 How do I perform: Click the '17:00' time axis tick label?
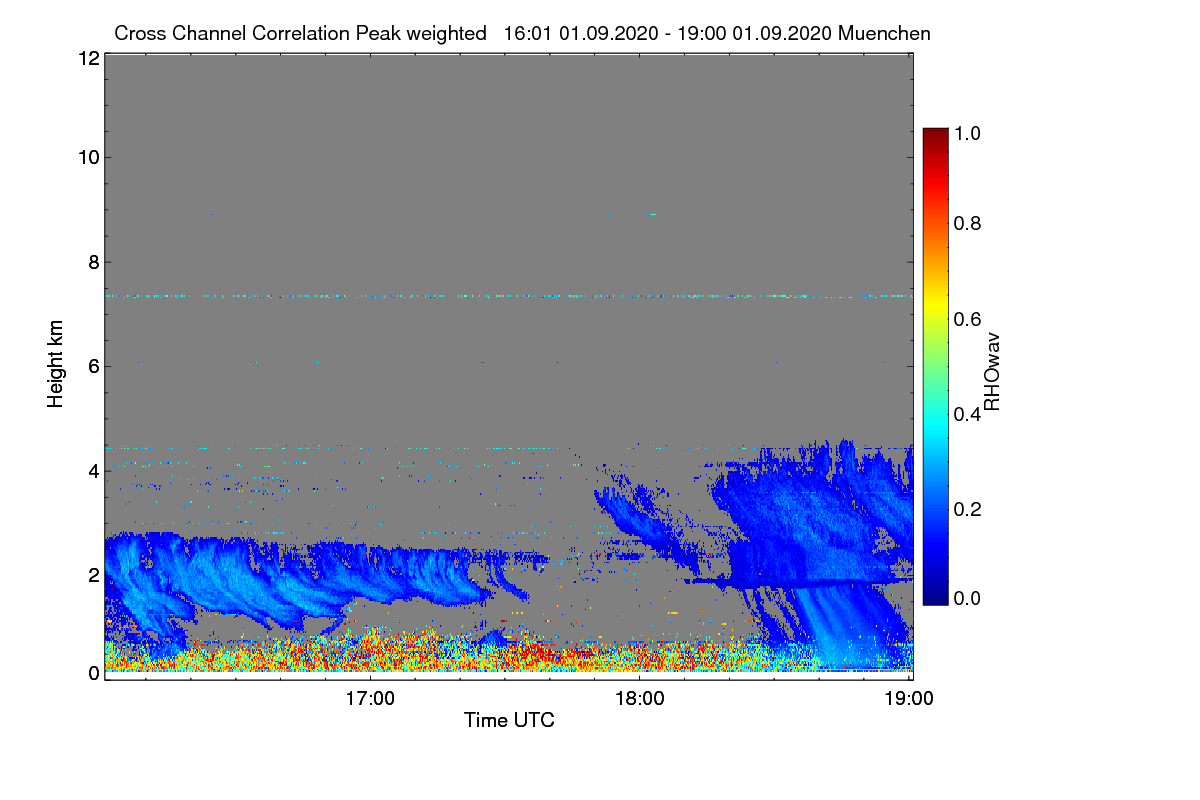[370, 698]
